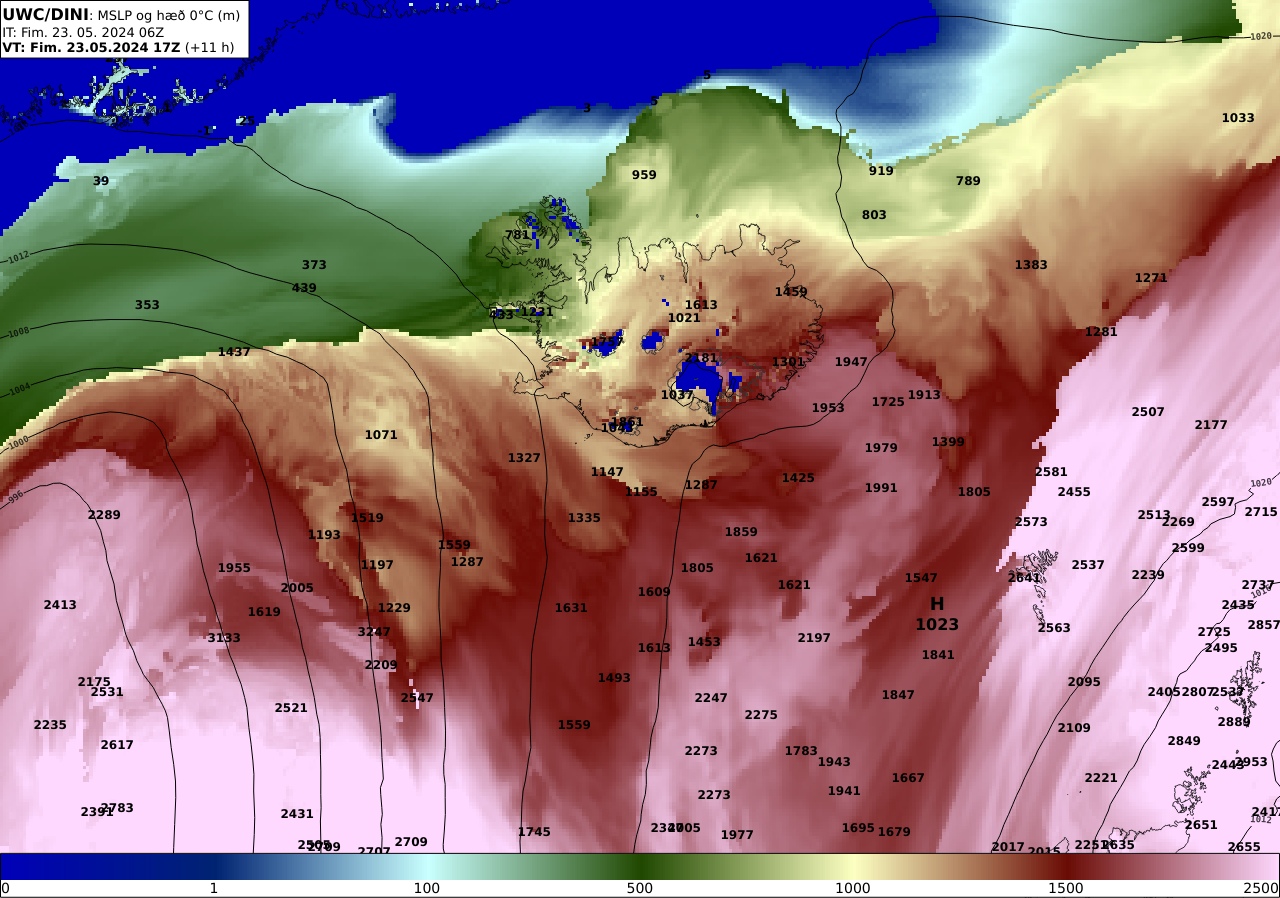Image resolution: width=1280 pixels, height=898 pixels.
Task: Click the 803 height label
Action: point(874,215)
